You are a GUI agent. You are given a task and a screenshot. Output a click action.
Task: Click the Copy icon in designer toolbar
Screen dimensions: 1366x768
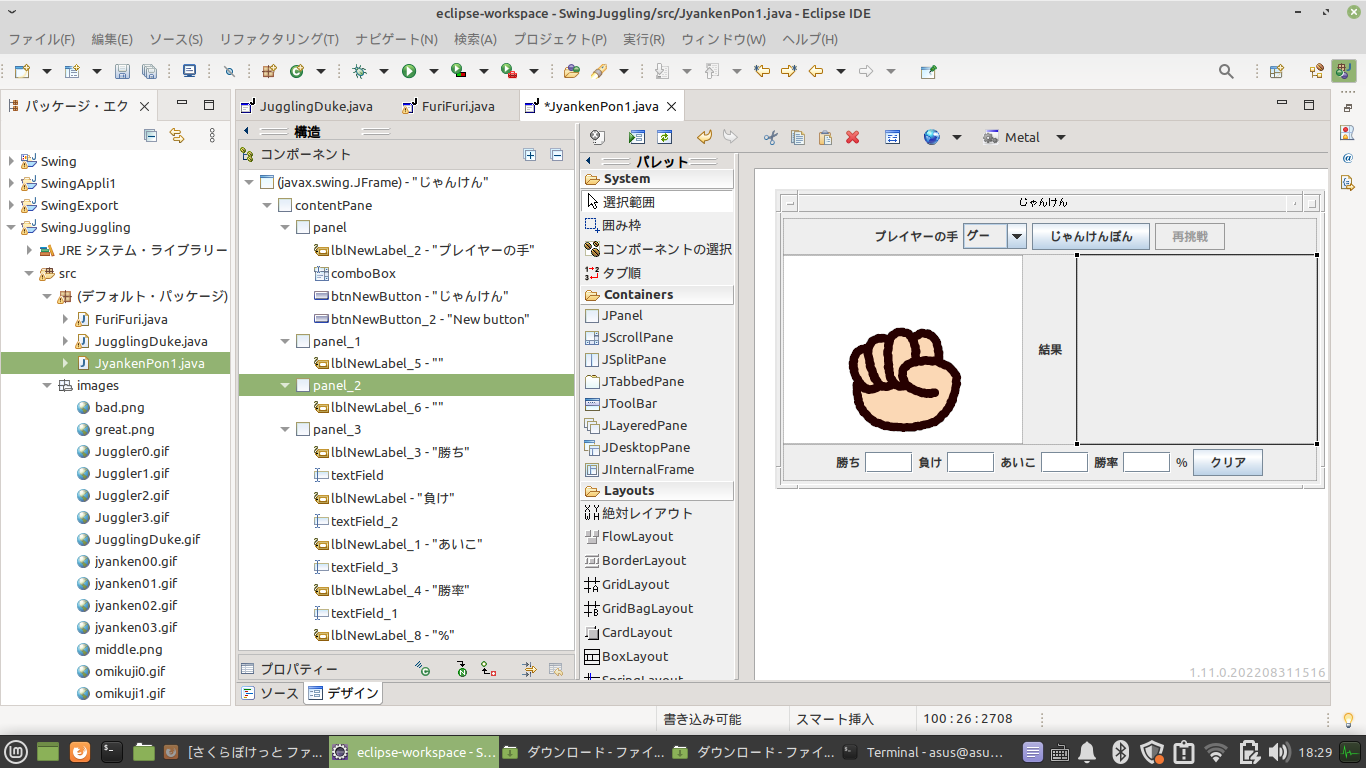(797, 137)
